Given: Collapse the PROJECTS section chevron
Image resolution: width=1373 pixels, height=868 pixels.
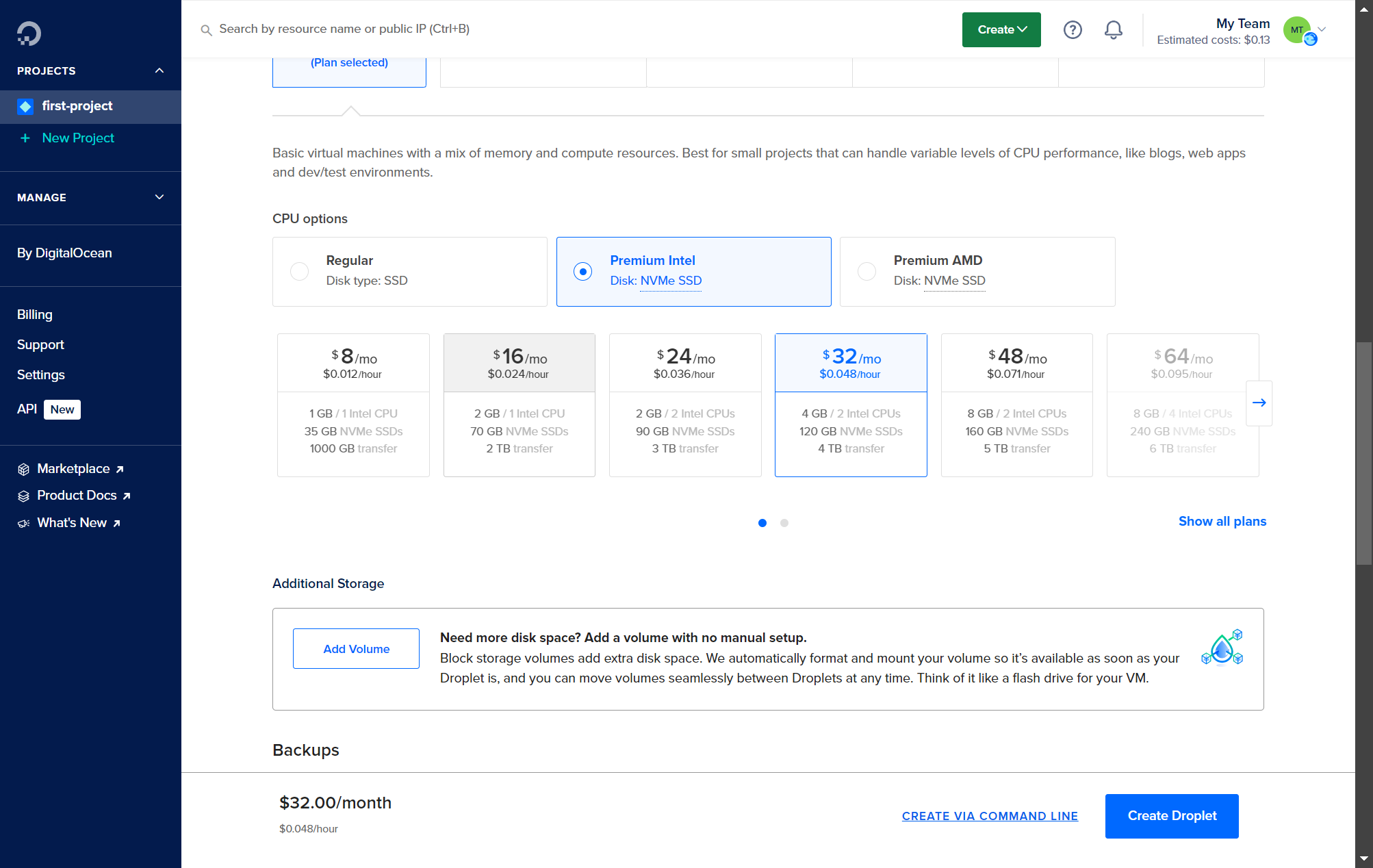Looking at the screenshot, I should tap(159, 71).
